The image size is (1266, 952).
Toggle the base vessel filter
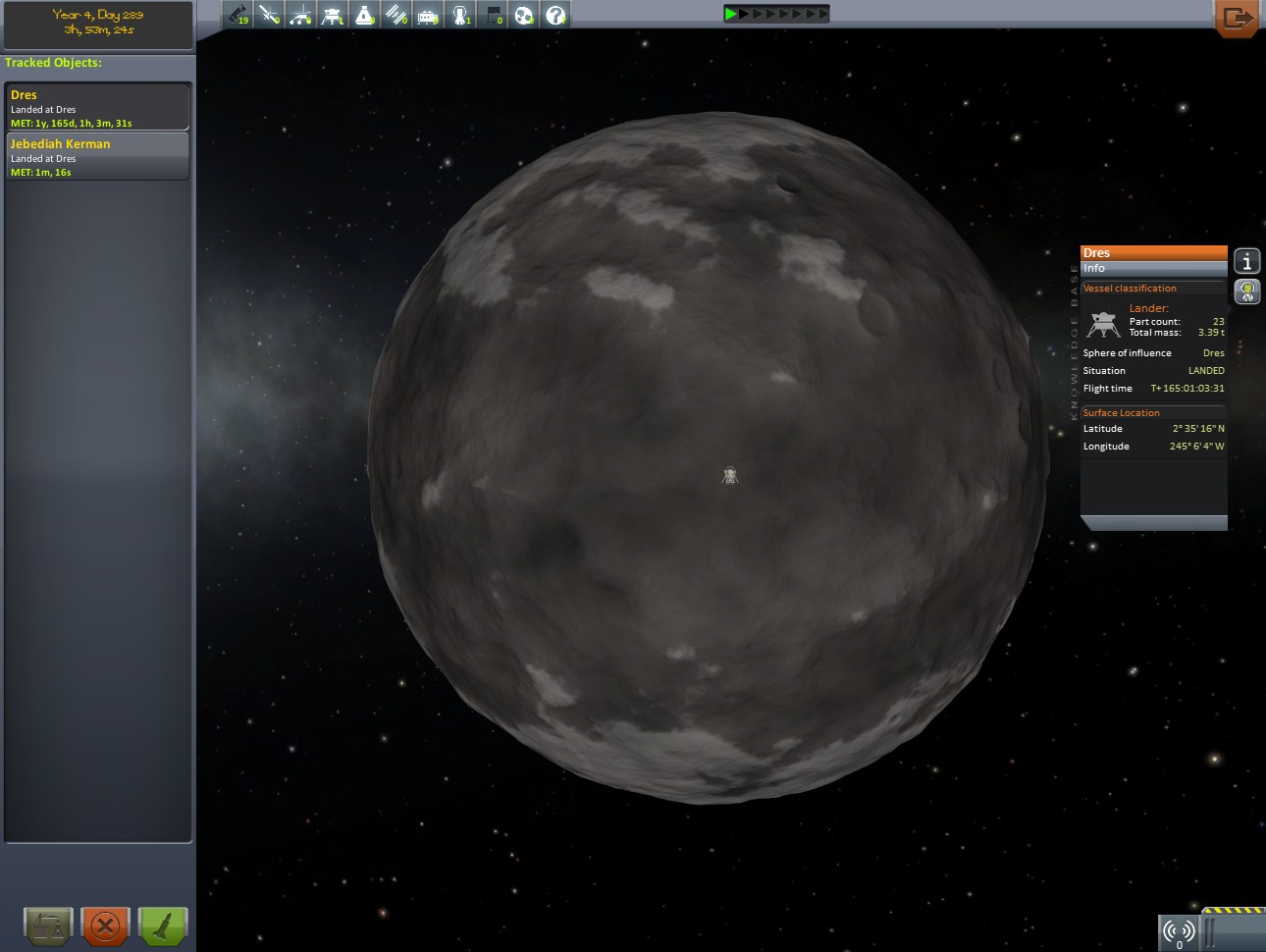429,15
